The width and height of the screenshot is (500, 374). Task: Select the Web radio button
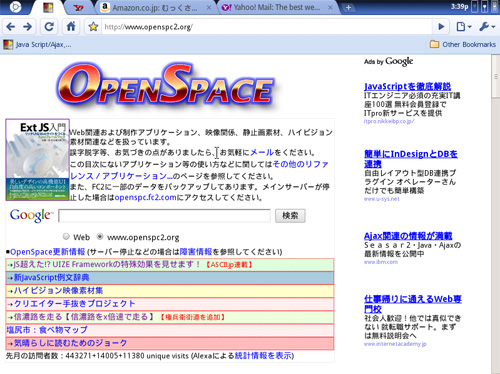pos(66,236)
